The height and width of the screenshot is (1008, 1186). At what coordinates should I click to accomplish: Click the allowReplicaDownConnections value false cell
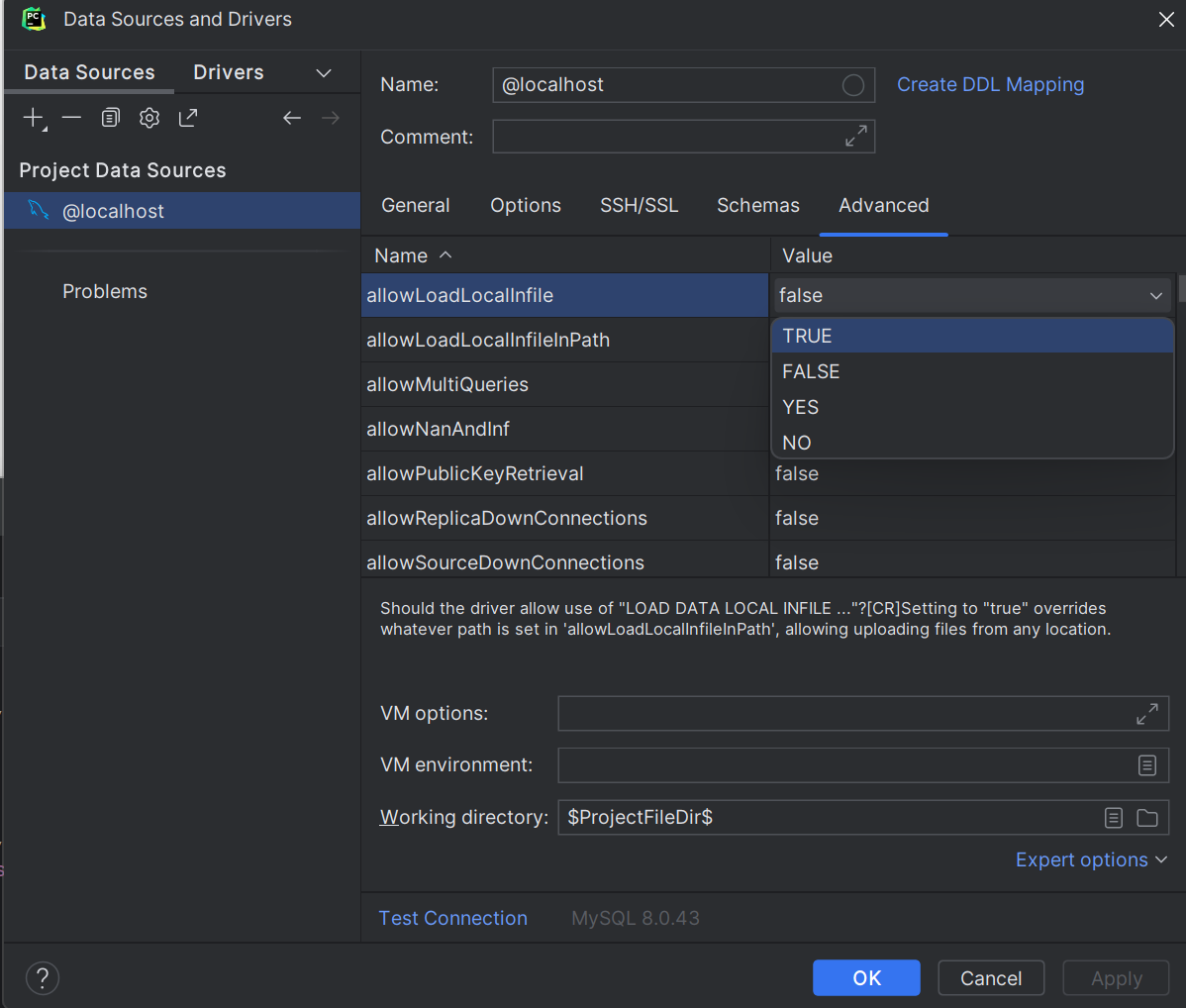click(972, 519)
